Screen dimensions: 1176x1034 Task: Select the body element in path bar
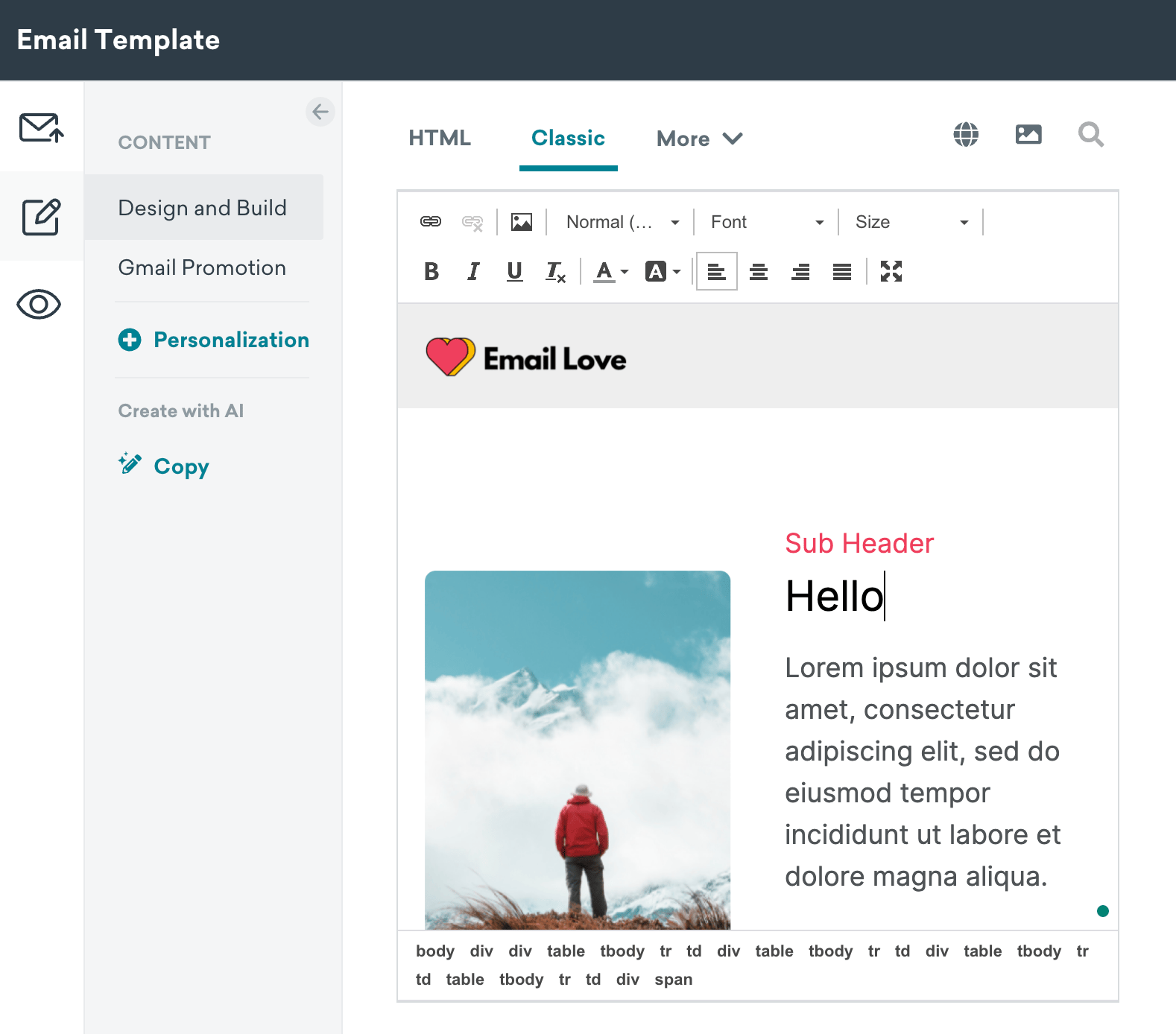click(x=435, y=951)
